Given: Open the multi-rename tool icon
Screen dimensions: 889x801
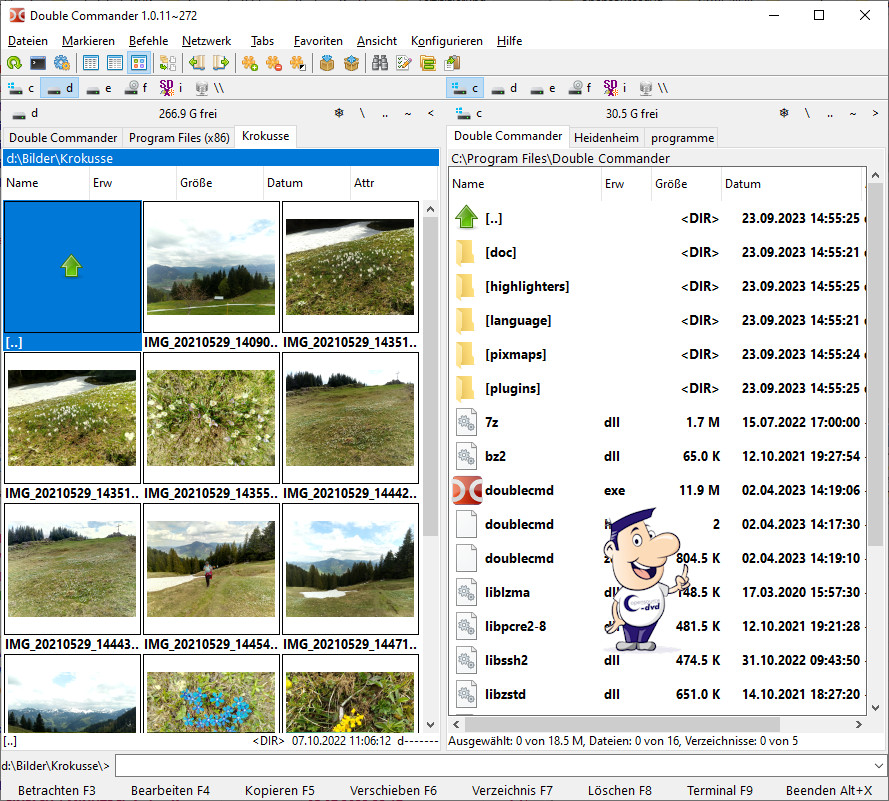Looking at the screenshot, I should [x=404, y=63].
